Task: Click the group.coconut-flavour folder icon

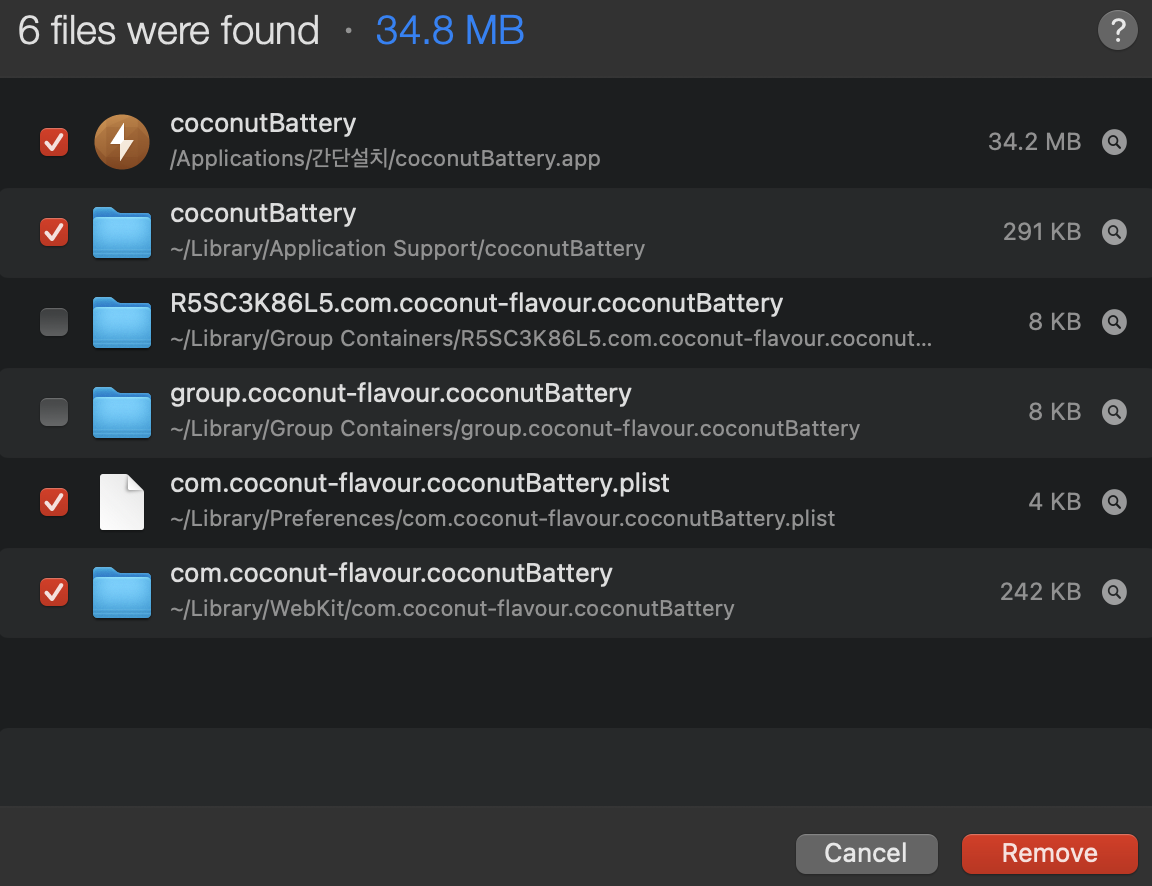Action: 122,412
